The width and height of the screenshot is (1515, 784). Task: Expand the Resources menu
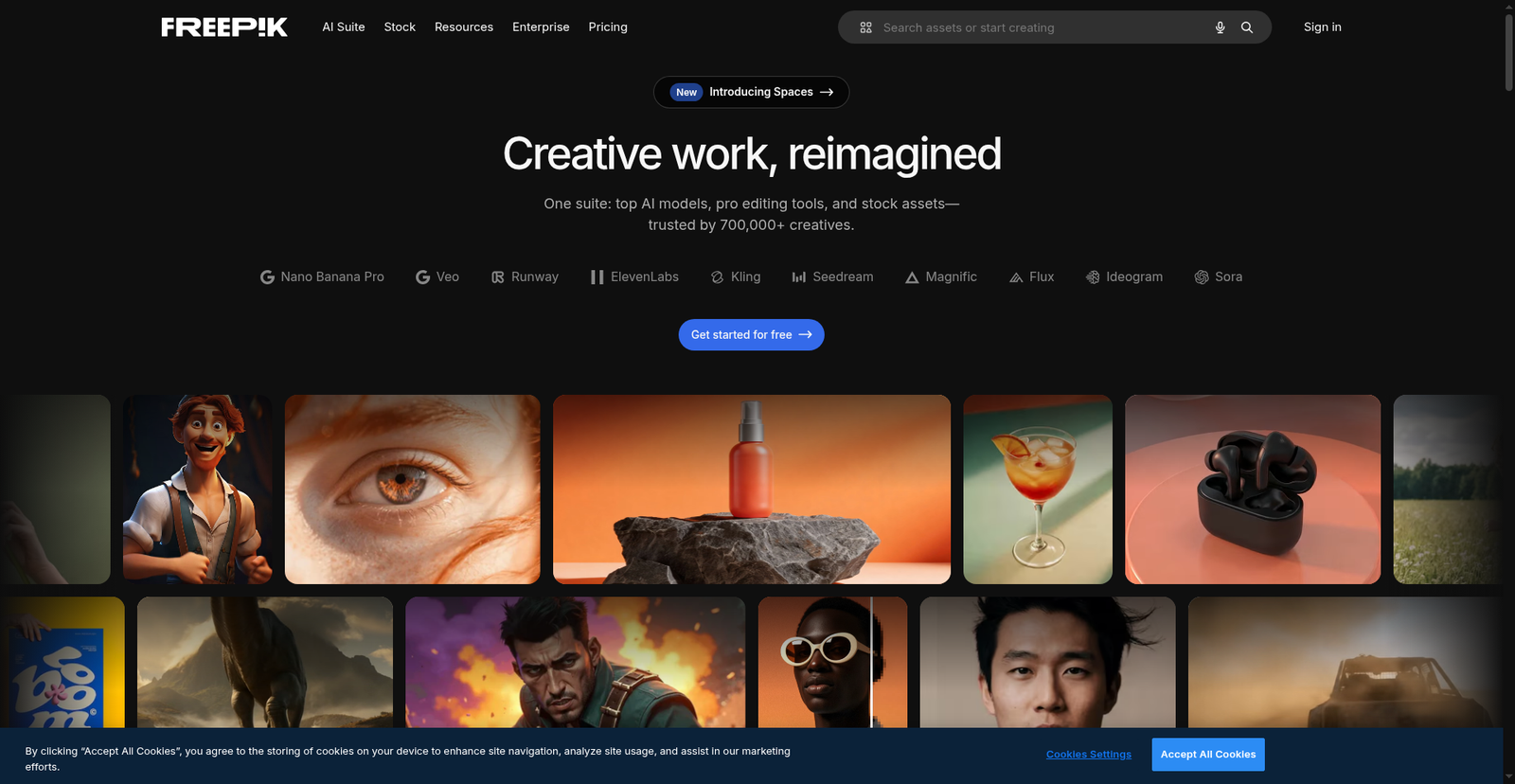click(x=464, y=27)
